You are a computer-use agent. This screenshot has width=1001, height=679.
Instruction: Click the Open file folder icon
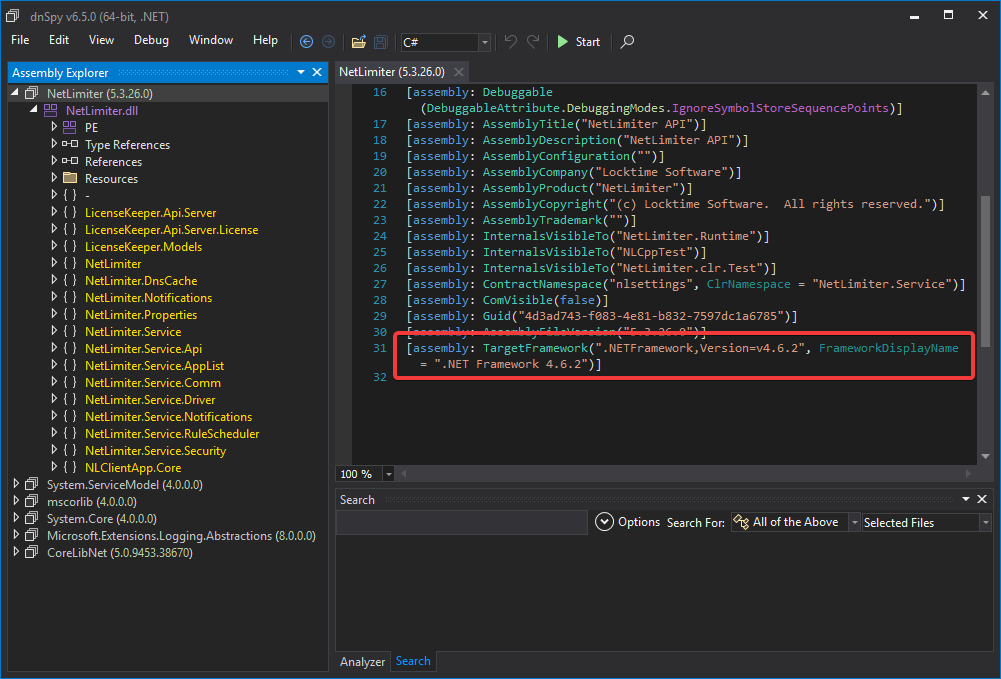pyautogui.click(x=358, y=41)
